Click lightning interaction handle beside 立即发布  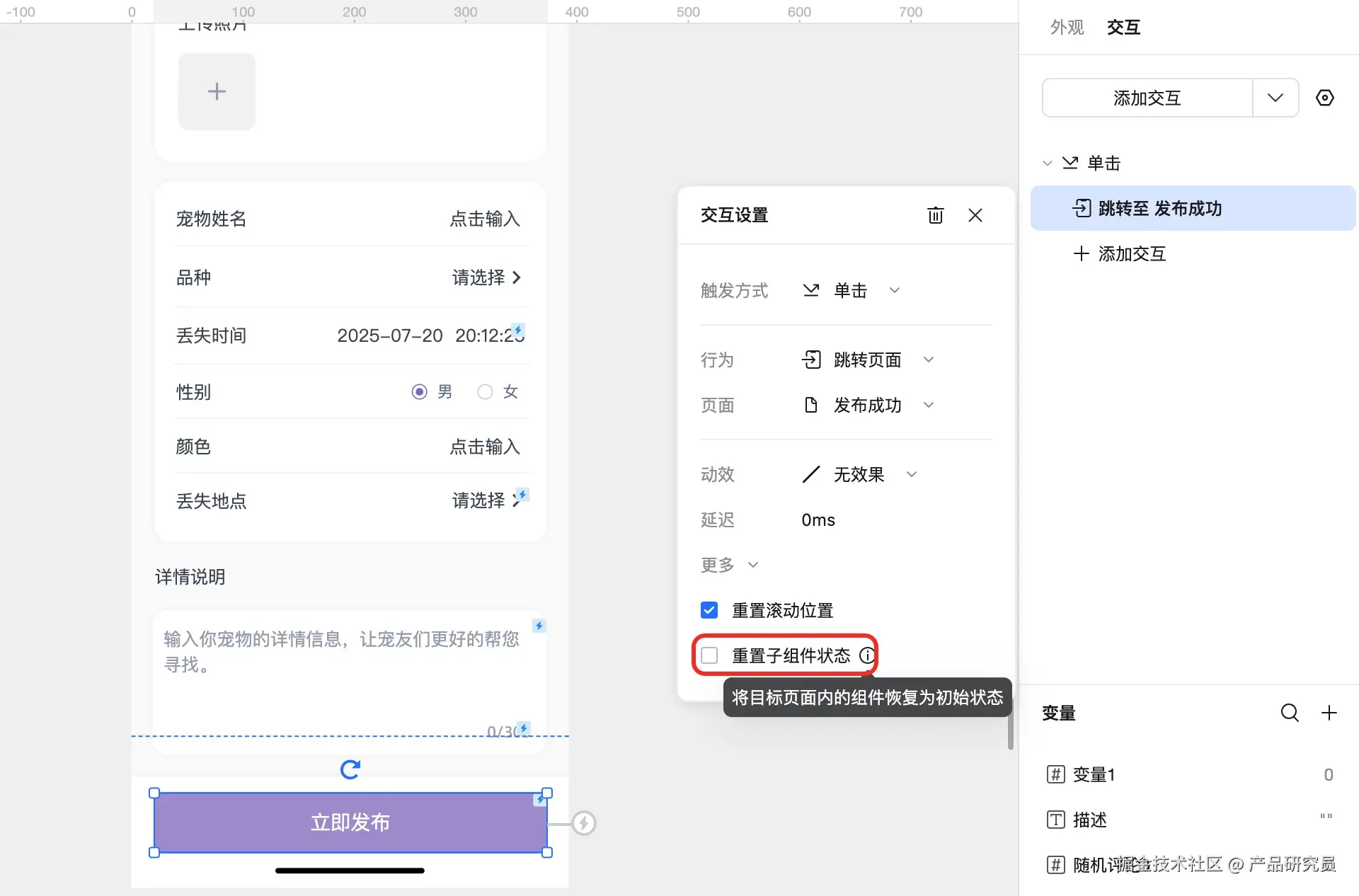pos(584,823)
